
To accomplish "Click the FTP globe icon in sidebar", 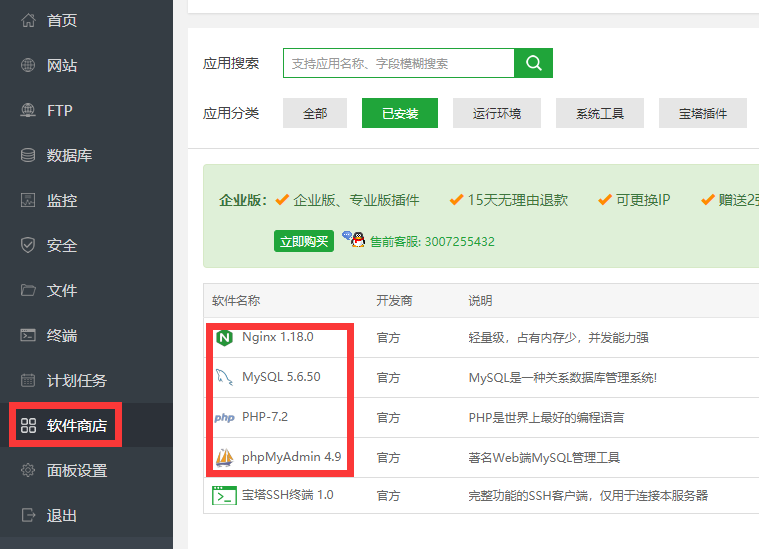I will 28,110.
